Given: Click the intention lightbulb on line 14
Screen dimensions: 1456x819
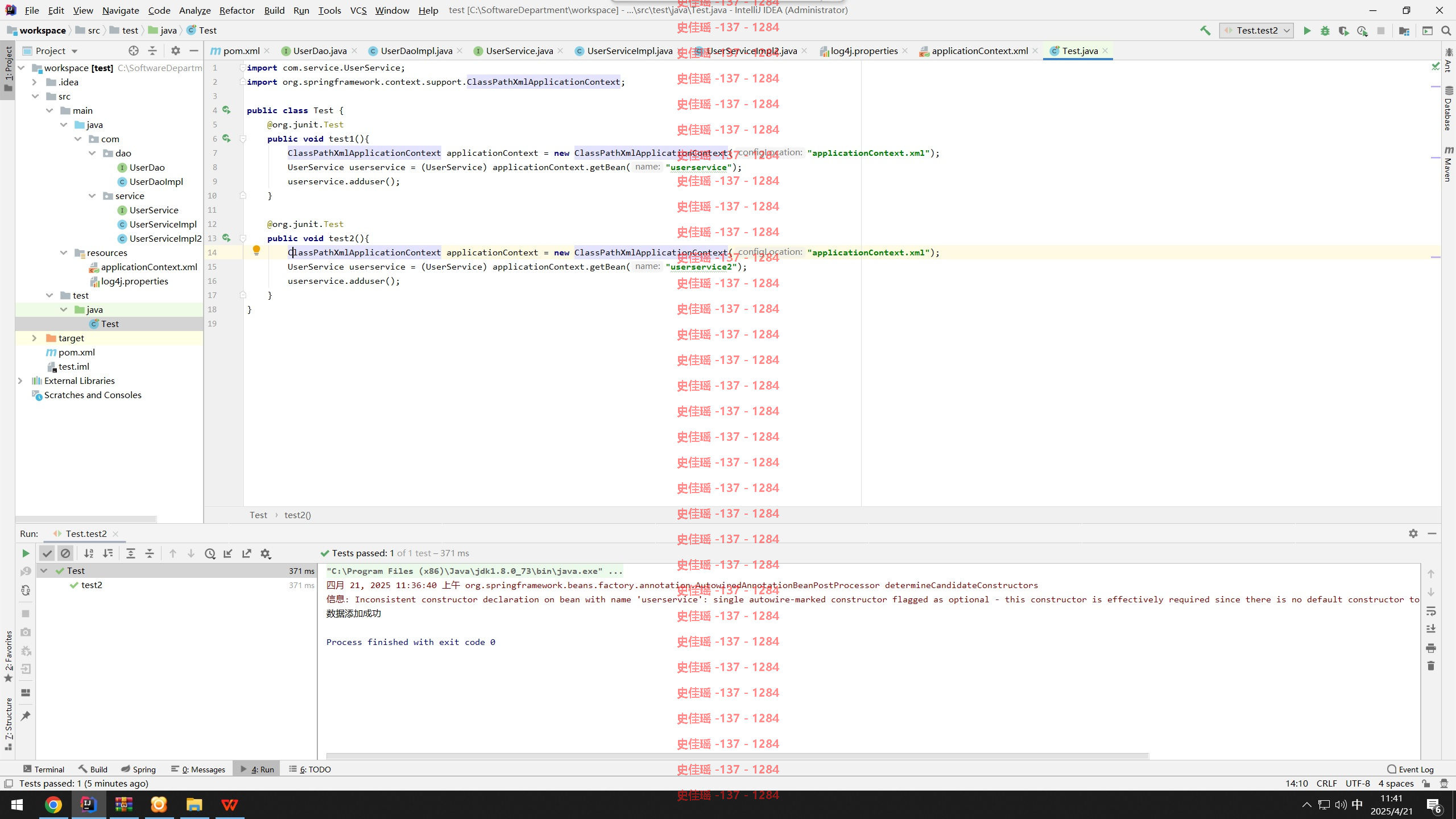Looking at the screenshot, I should [257, 250].
